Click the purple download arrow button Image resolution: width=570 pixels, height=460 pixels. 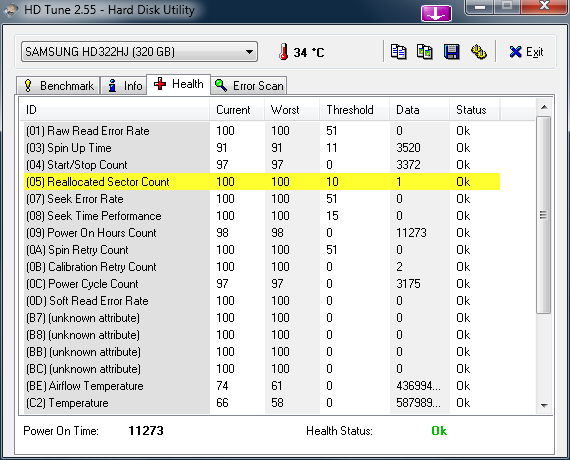436,13
